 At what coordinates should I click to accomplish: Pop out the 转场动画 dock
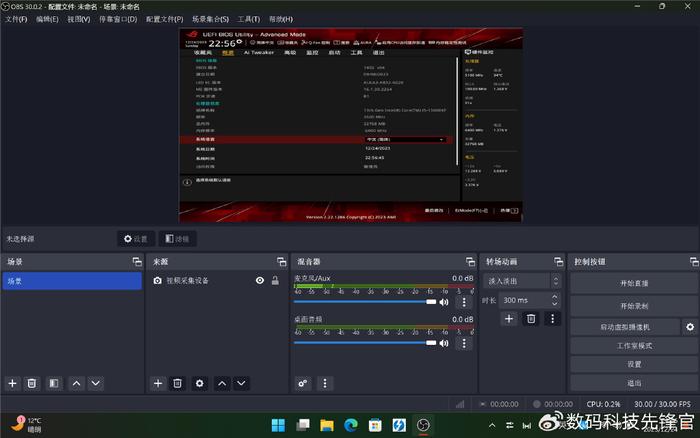pos(558,262)
